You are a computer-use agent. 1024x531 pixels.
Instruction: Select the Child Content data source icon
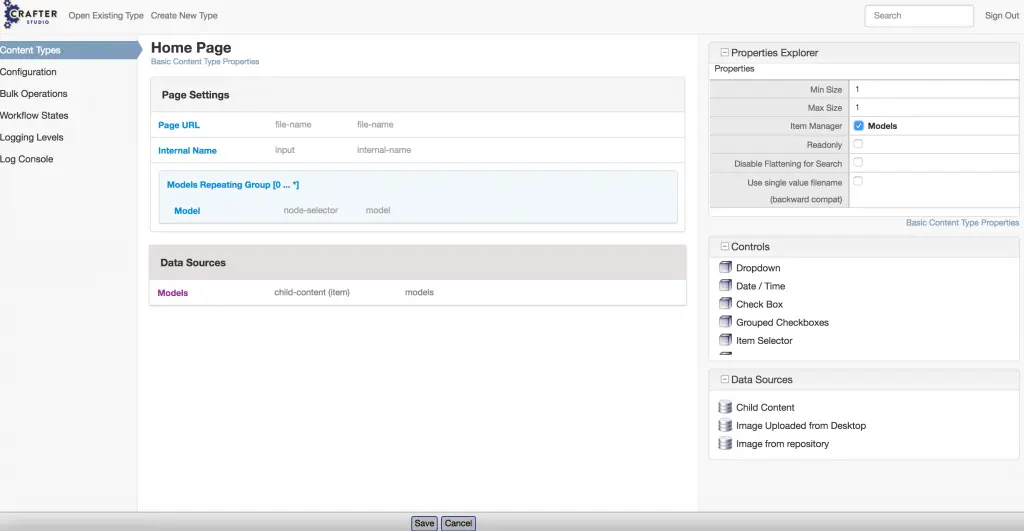click(726, 407)
